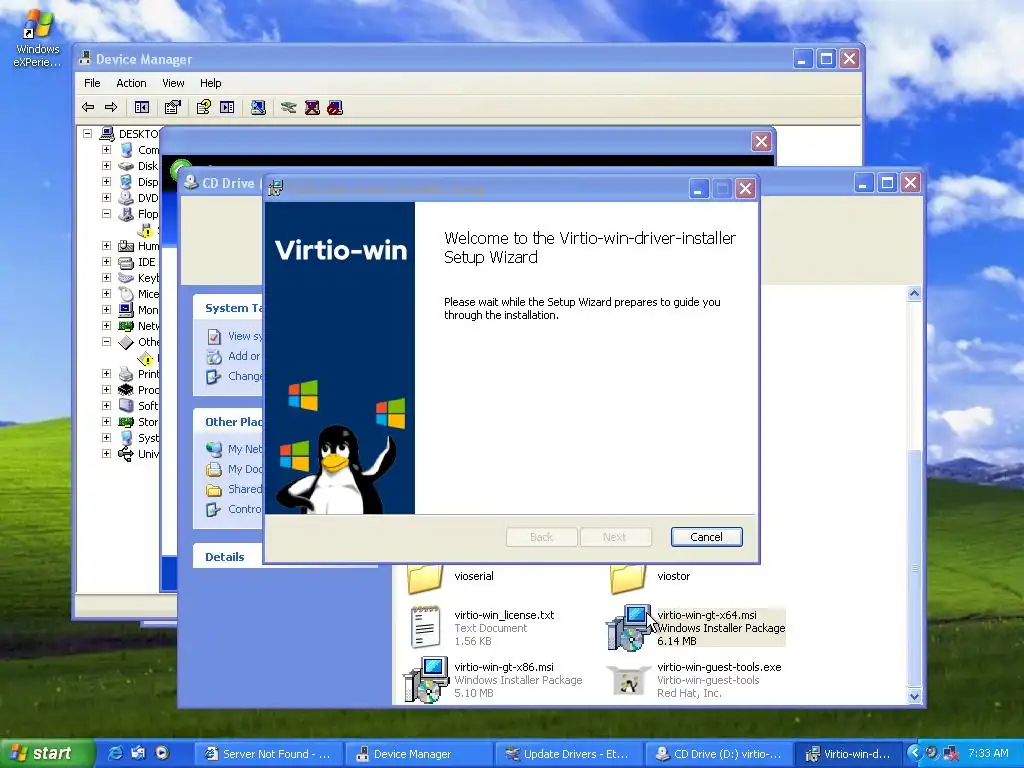Click the Processors icon in device tree

point(126,390)
